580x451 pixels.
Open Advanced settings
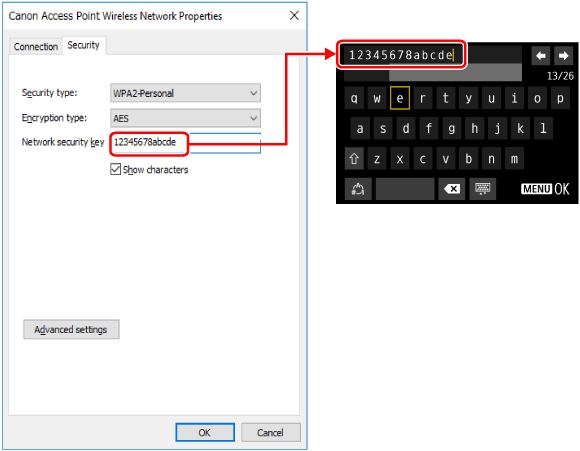(71, 329)
